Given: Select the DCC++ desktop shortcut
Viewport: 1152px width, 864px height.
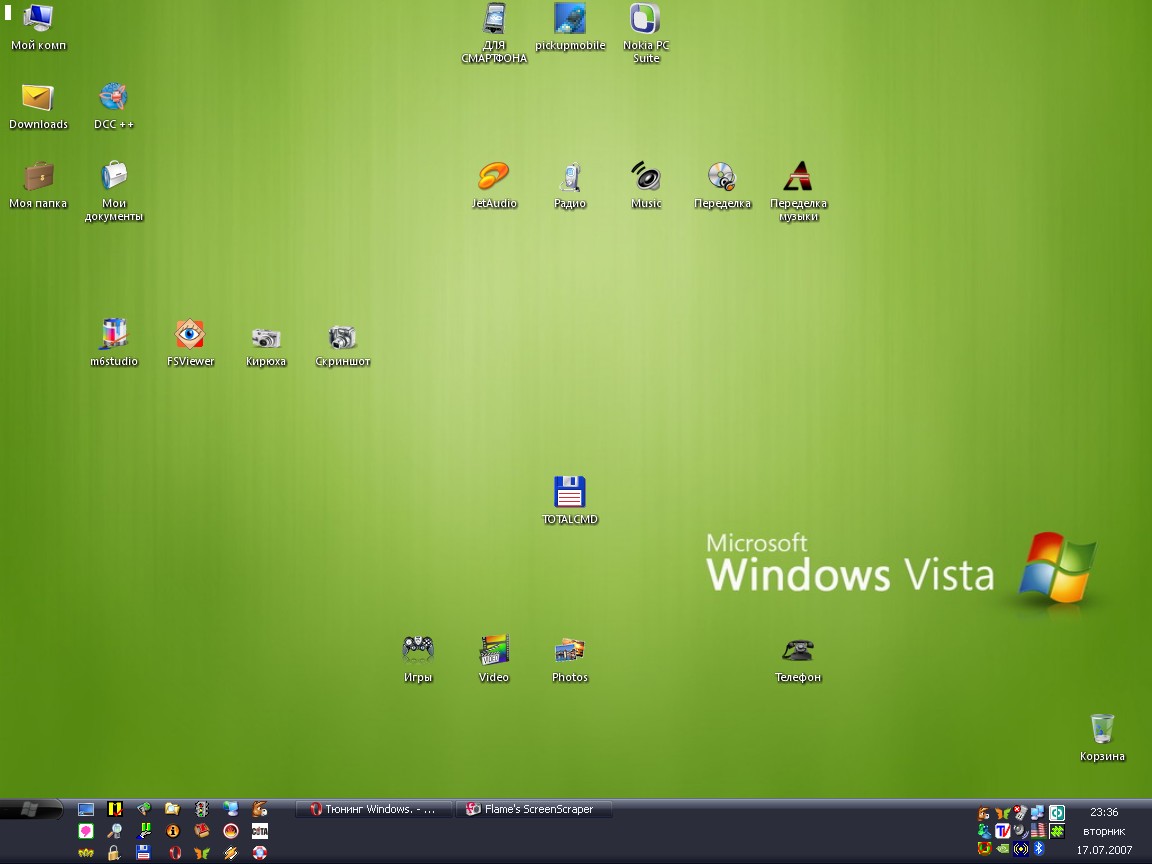Looking at the screenshot, I should coord(114,98).
